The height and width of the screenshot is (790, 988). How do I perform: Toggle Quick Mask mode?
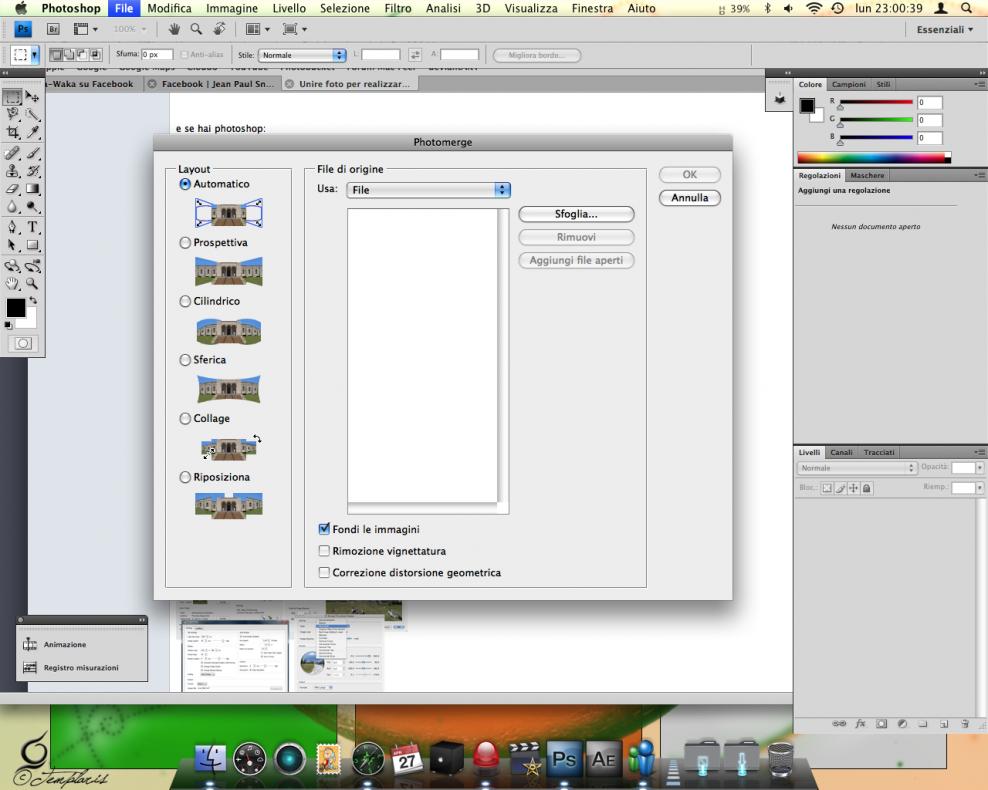(23, 343)
